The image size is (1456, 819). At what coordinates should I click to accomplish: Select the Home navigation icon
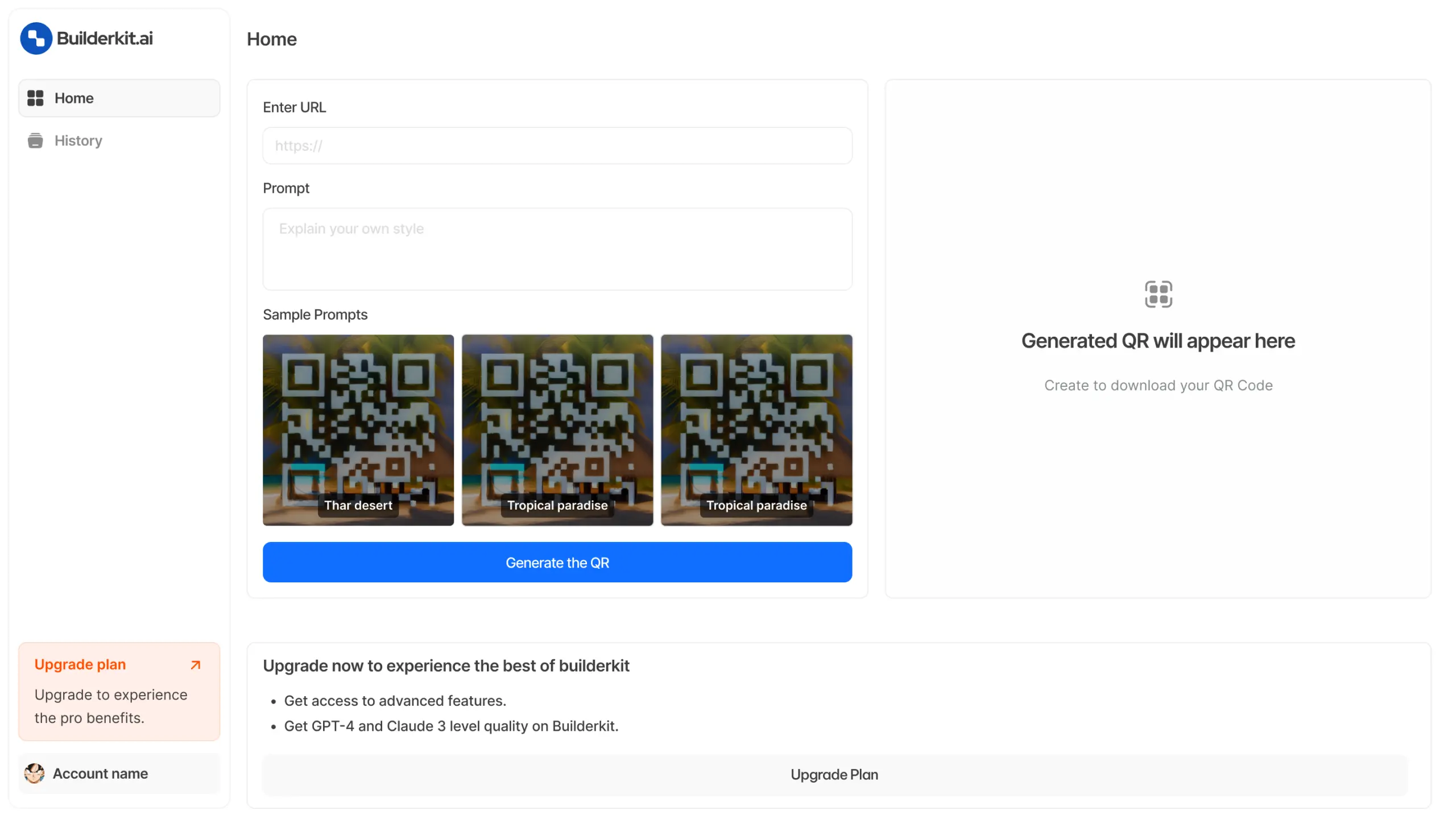[x=36, y=97]
